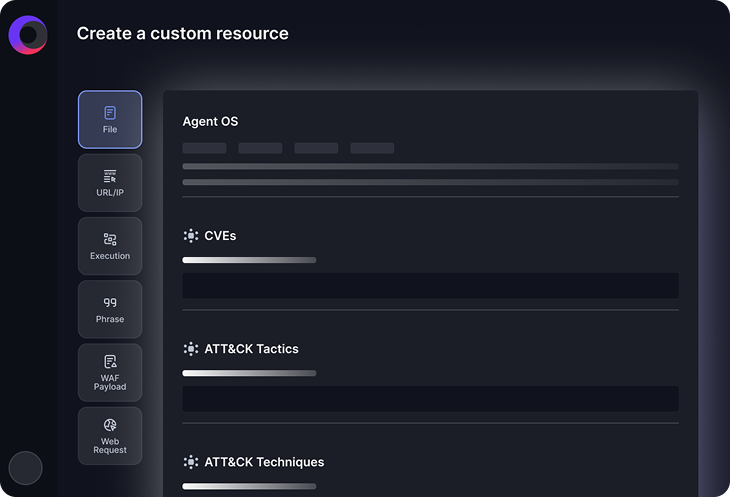Select the Execution resource type

[110, 246]
